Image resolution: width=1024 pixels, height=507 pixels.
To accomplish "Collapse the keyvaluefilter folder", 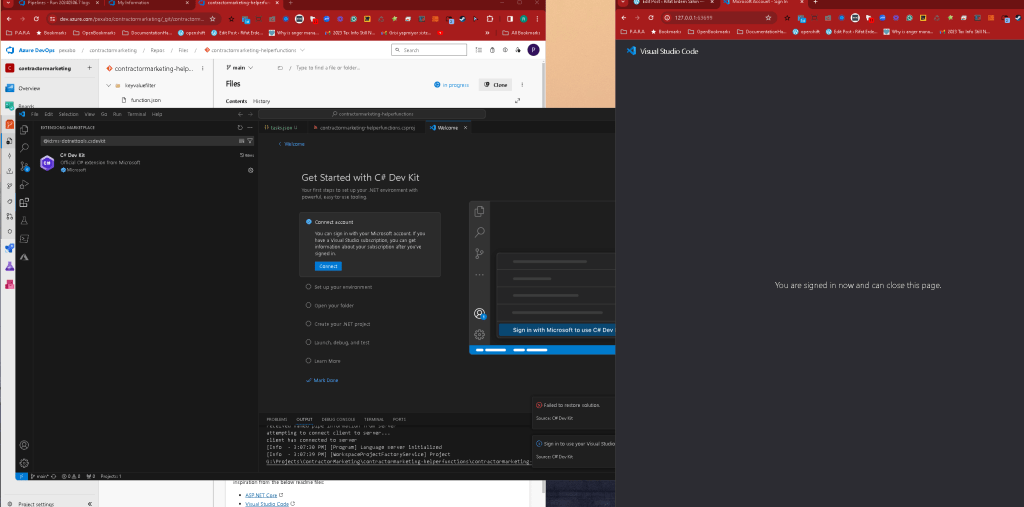I will (108, 85).
